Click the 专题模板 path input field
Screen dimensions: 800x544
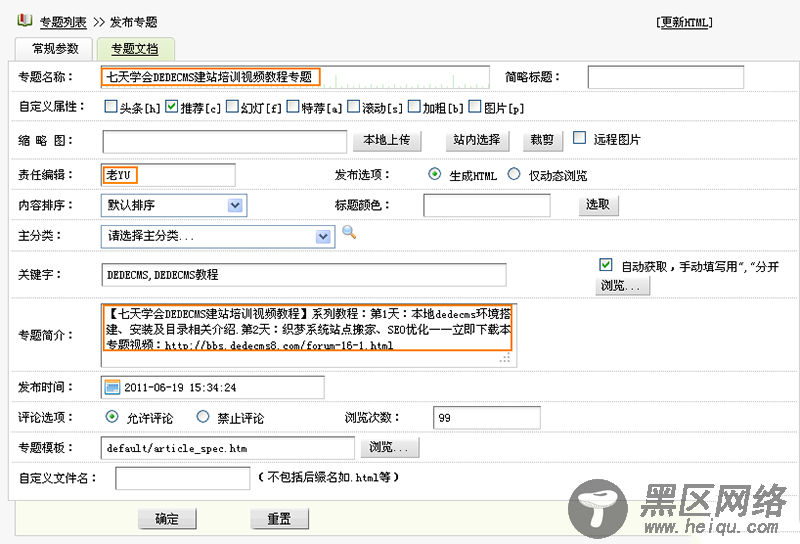coord(228,448)
